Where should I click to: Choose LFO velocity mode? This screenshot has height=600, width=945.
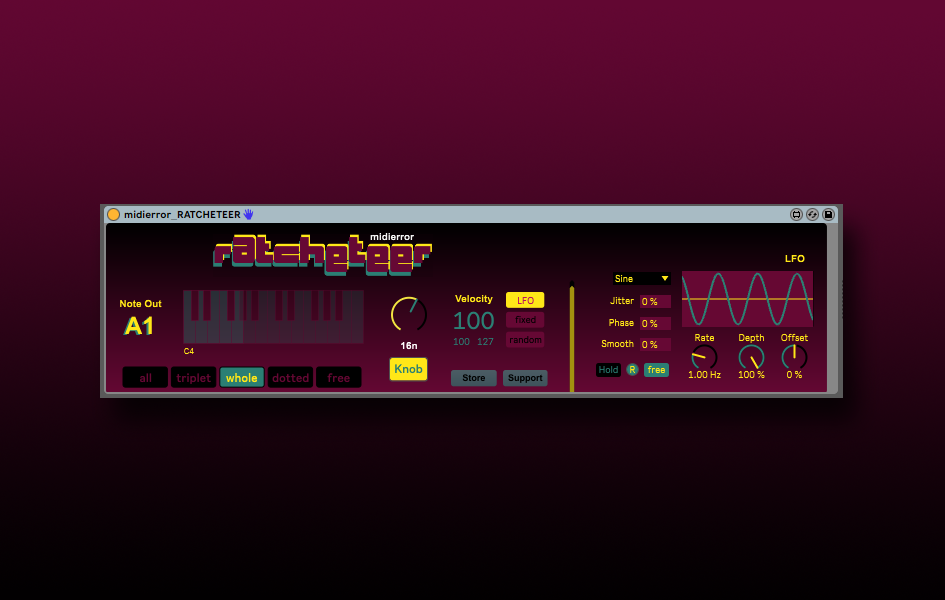pyautogui.click(x=525, y=300)
